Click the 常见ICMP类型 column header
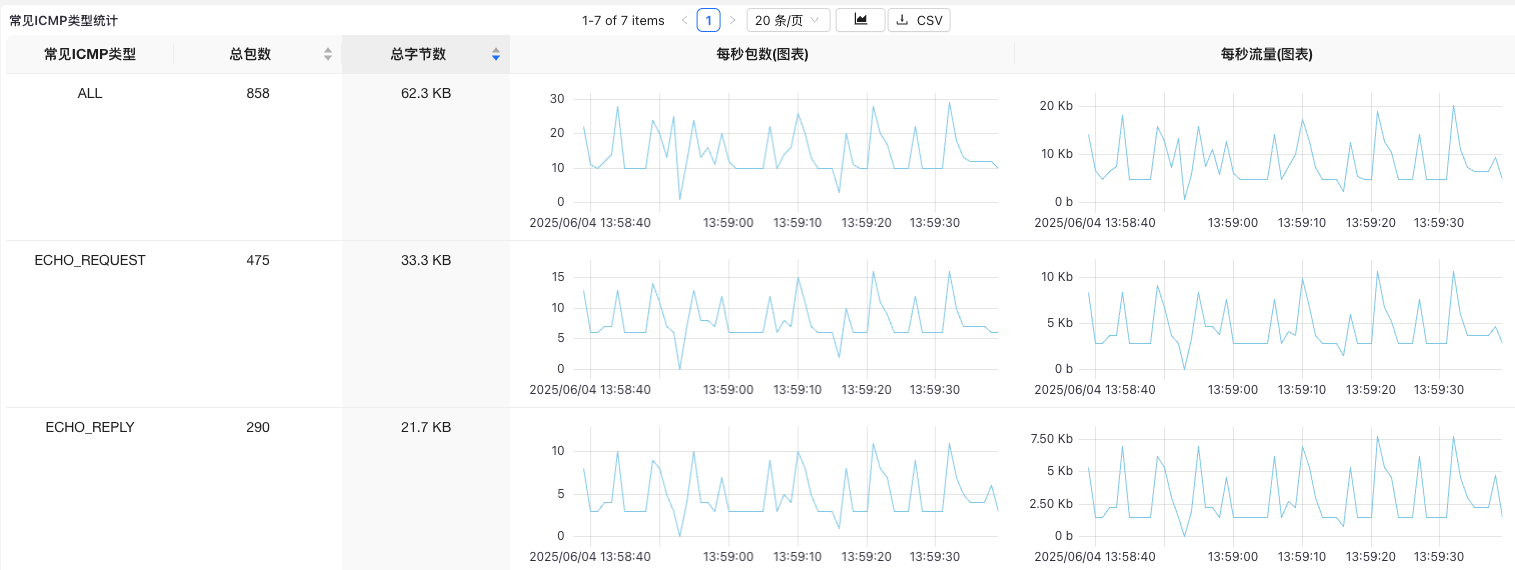This screenshot has height=570, width=1515. pos(90,55)
